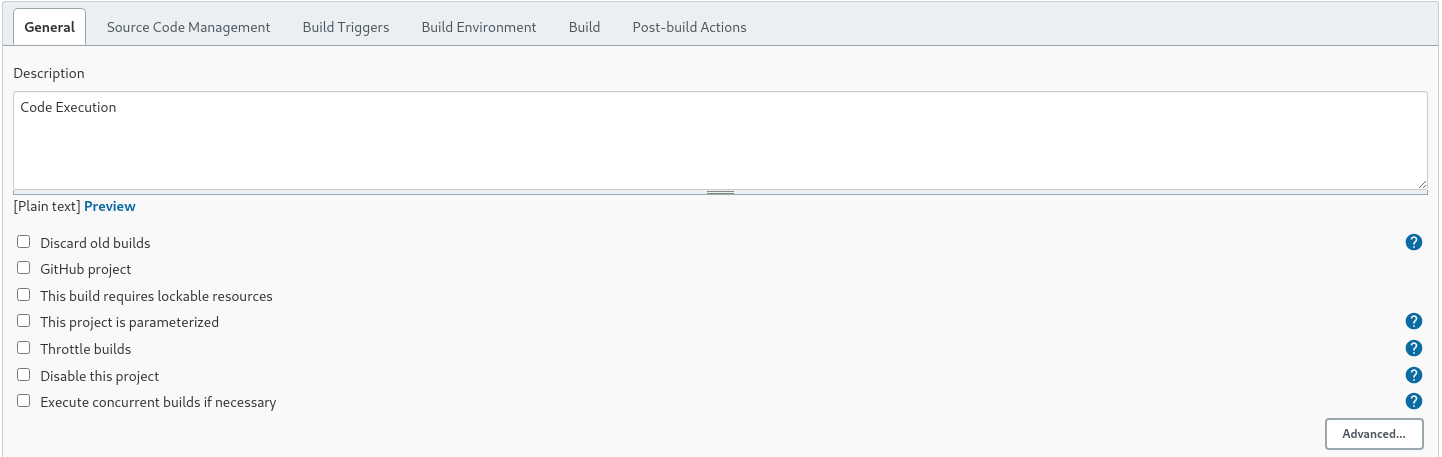Image resolution: width=1442 pixels, height=457 pixels.
Task: Toggle the Throttle builds checkbox
Action: [x=24, y=347]
